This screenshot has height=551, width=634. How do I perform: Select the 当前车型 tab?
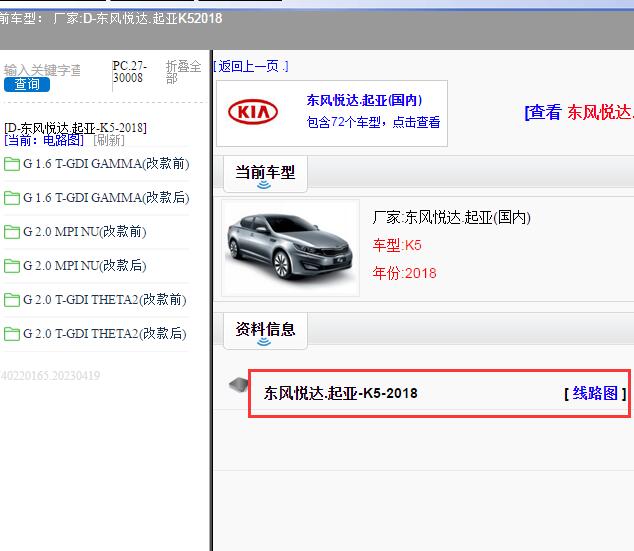click(265, 174)
